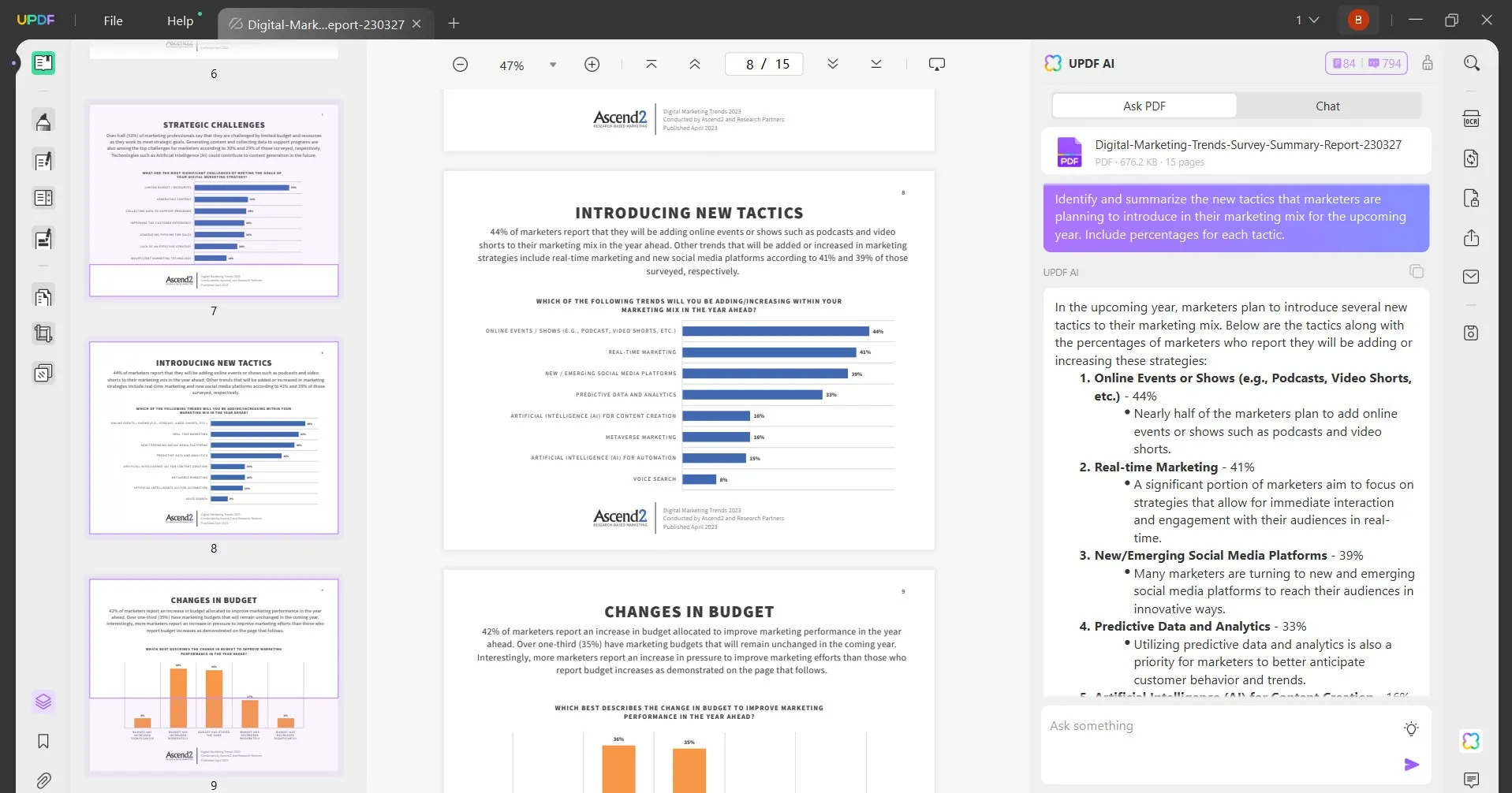Expand the window count dropdown showing 1
Screen dimensions: 1512x793
pyautogui.click(x=1307, y=20)
